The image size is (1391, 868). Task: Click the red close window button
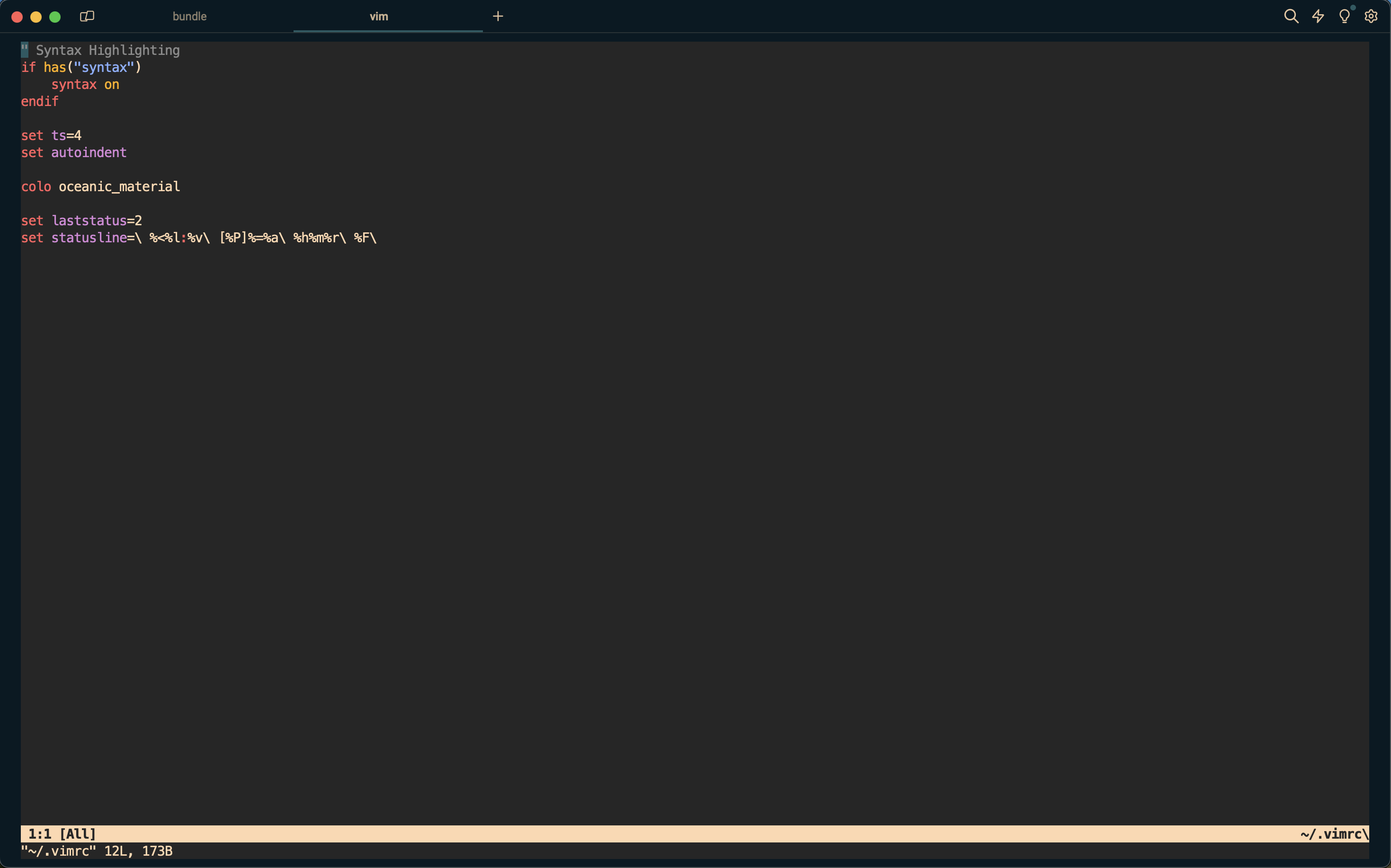tap(17, 17)
